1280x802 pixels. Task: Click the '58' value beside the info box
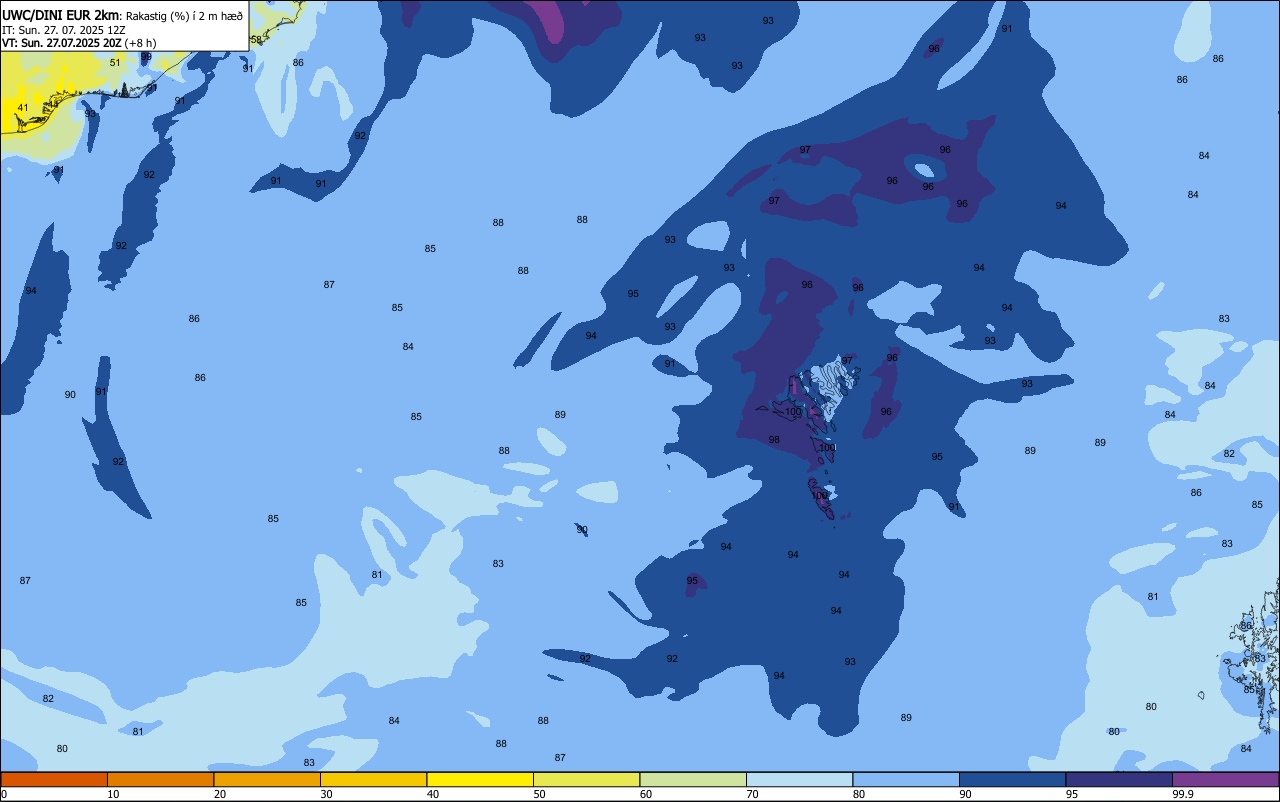tap(256, 40)
